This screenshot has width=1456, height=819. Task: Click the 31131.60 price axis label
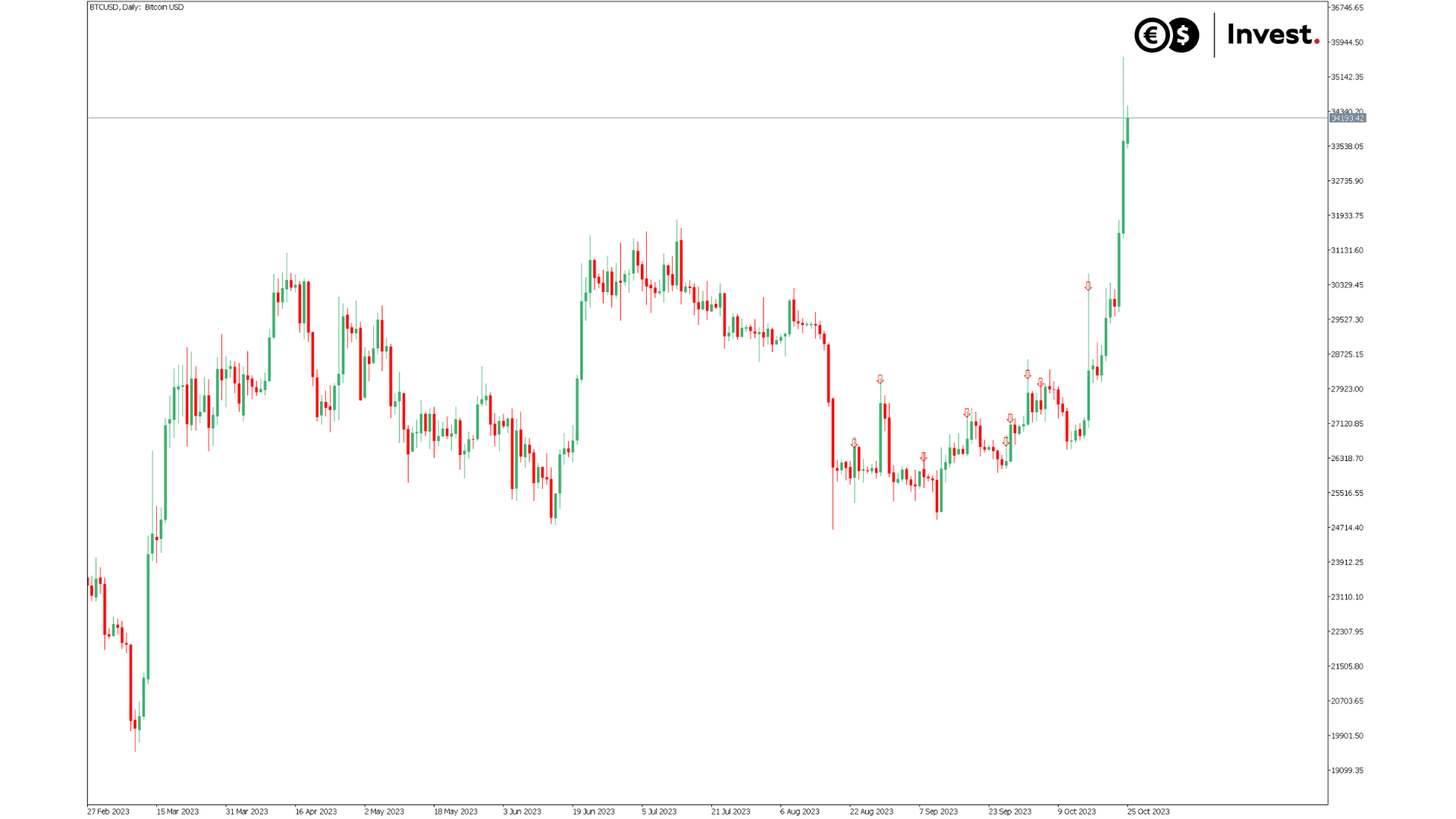coord(1347,250)
